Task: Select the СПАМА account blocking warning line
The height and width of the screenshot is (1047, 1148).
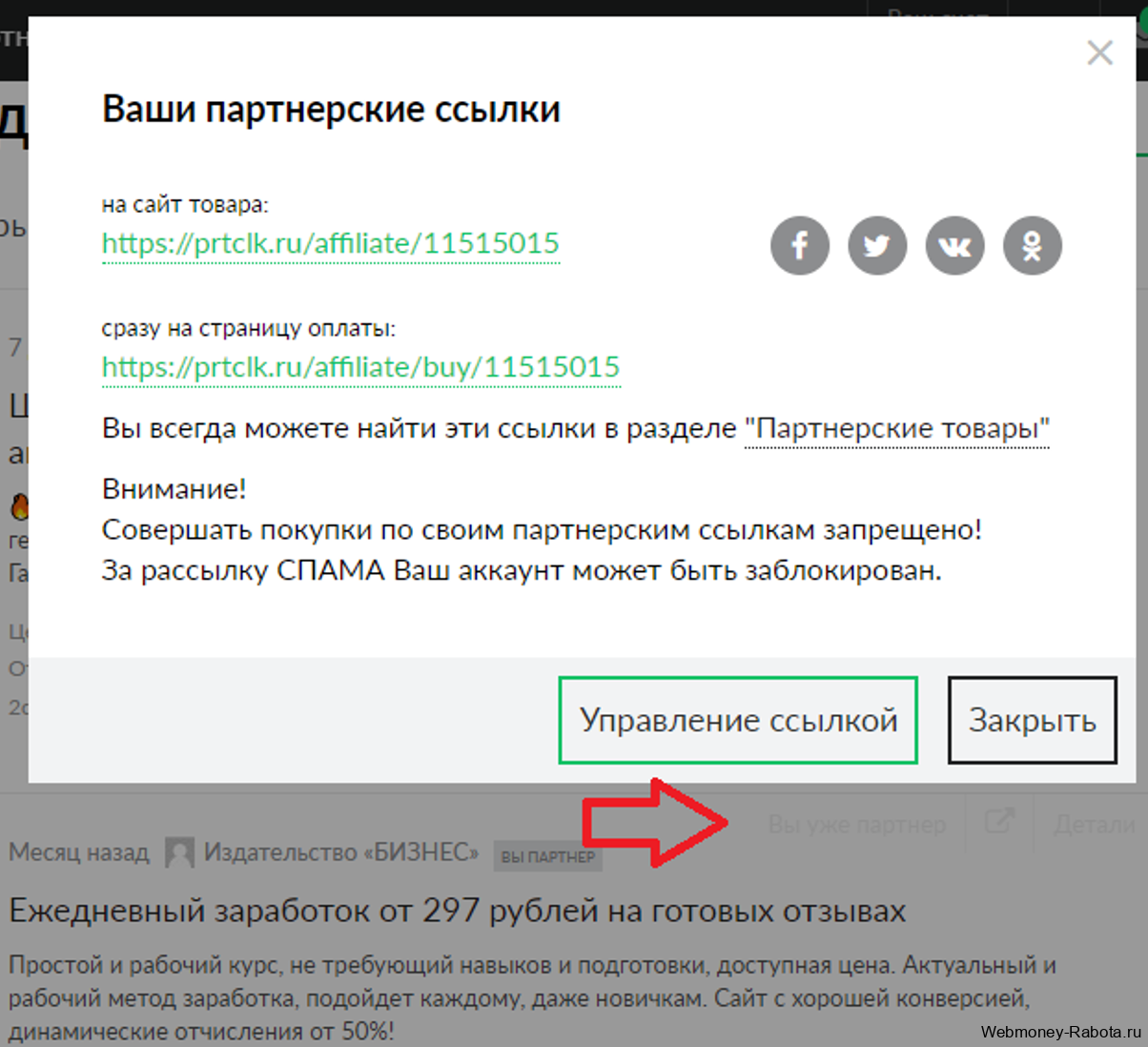Action: coord(522,570)
